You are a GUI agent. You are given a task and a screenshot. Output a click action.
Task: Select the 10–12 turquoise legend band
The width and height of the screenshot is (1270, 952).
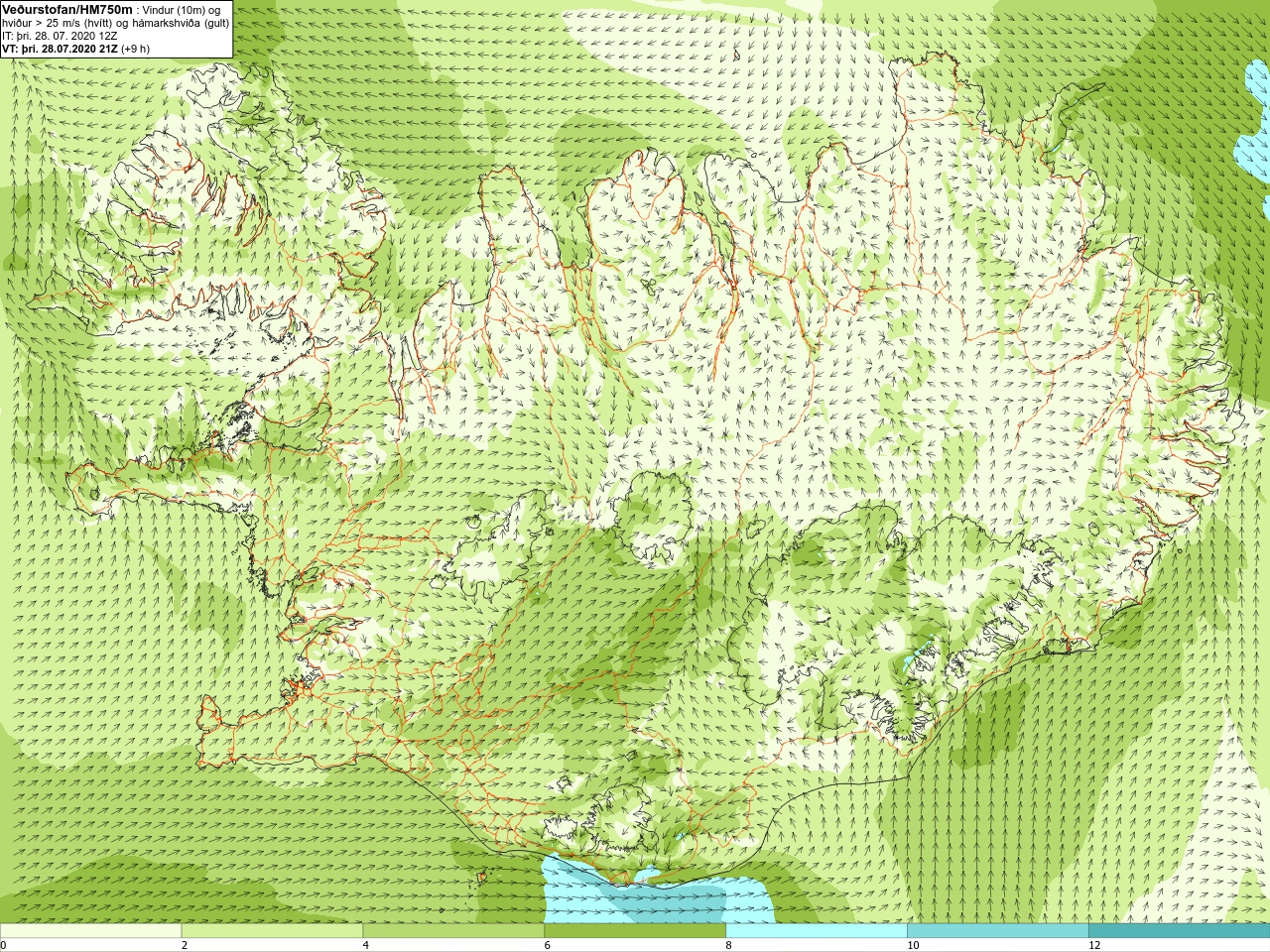tap(997, 931)
